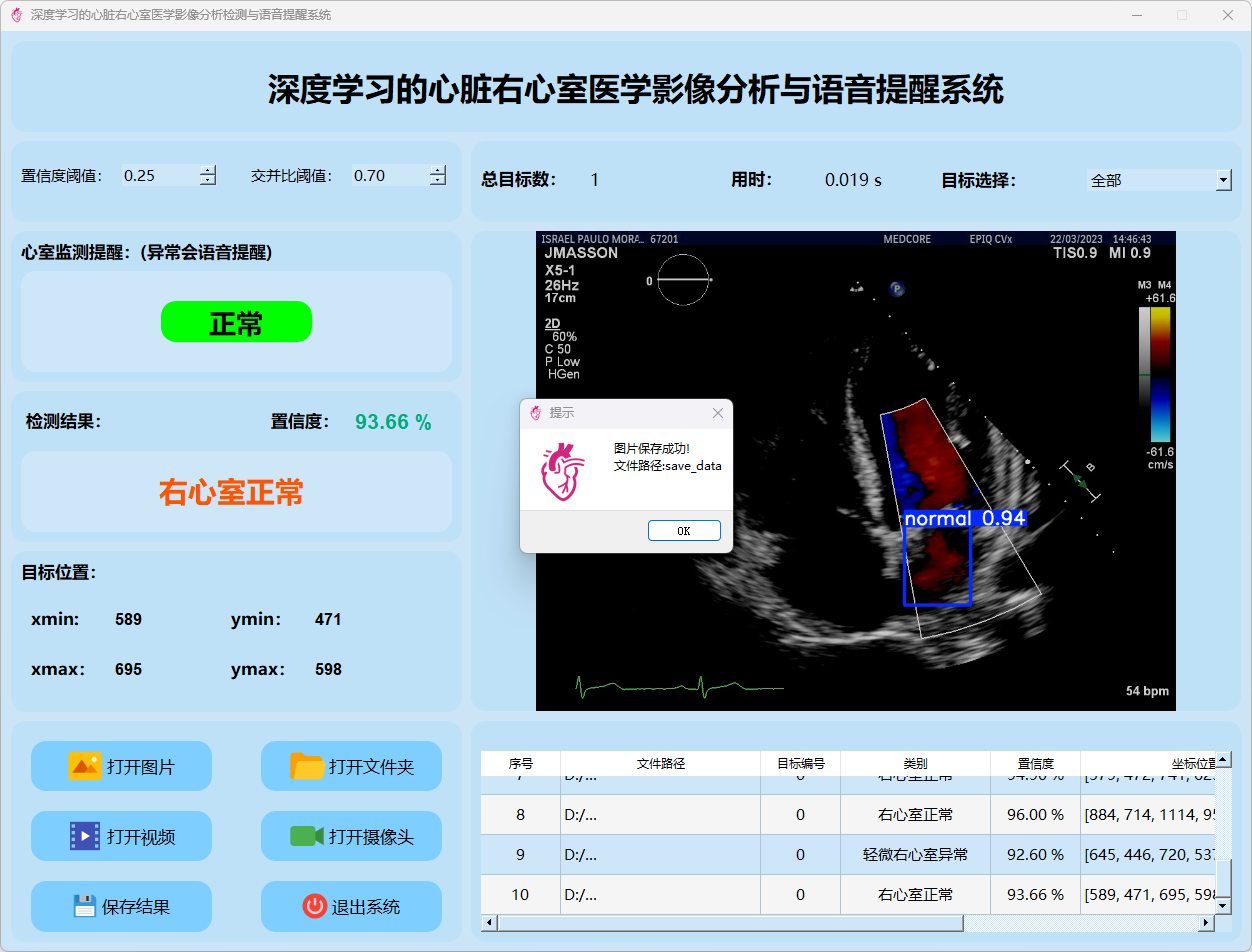Click the 目标选择 dropdown arrow
This screenshot has width=1252, height=952.
(x=1223, y=180)
